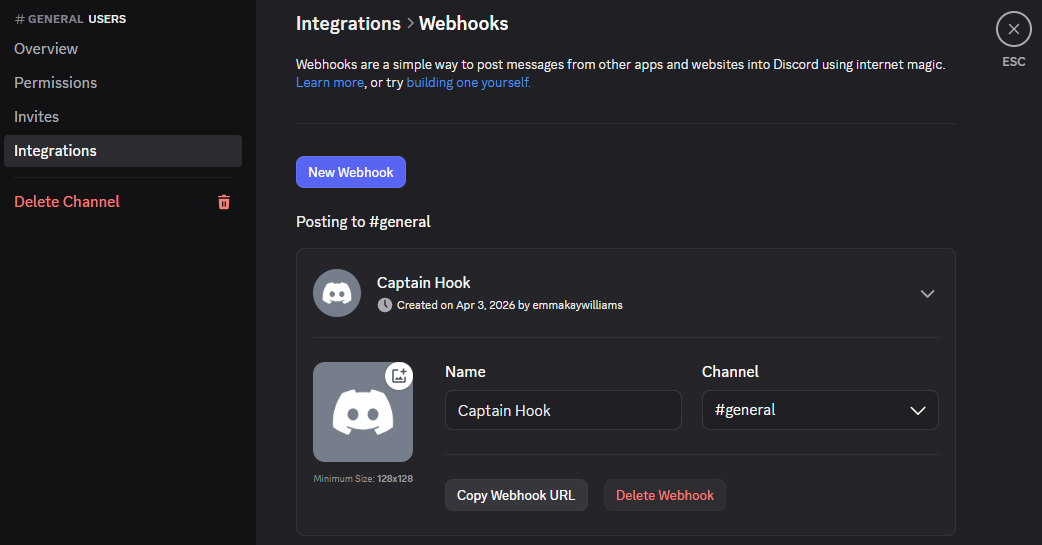Follow the Learn more link

[329, 83]
